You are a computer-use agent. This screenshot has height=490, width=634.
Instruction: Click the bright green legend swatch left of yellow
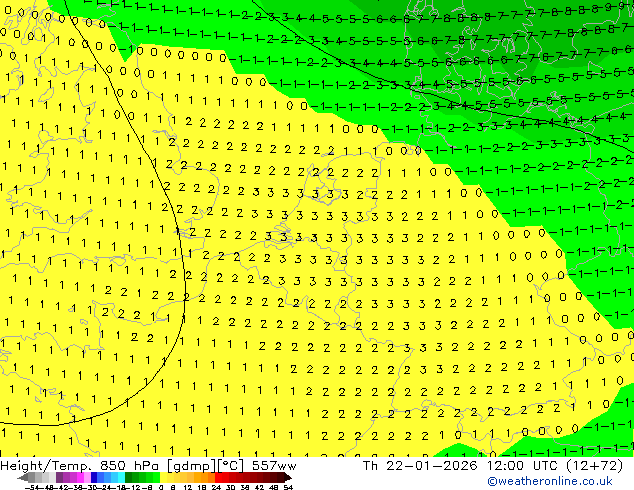tap(156, 477)
